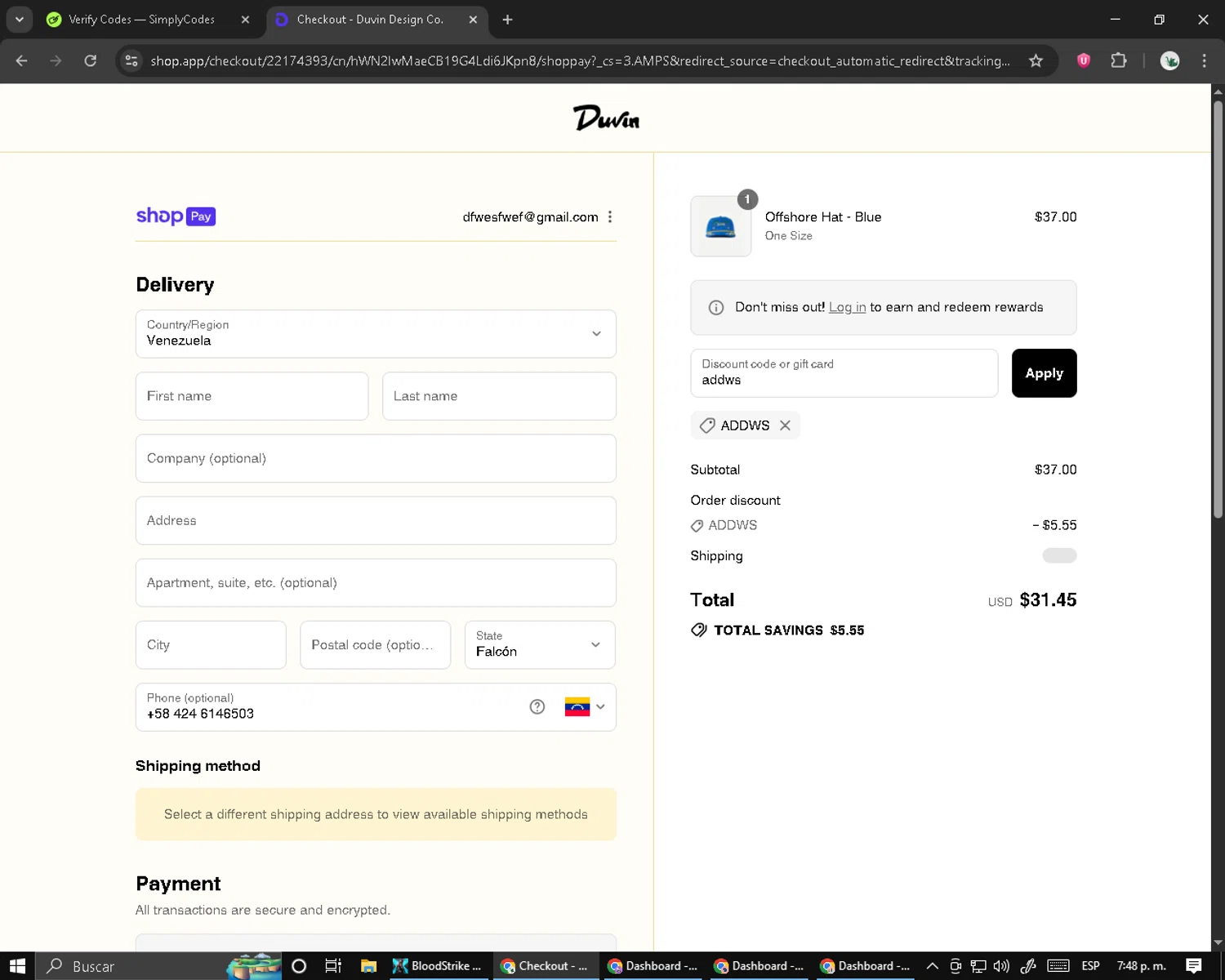This screenshot has height=980, width=1225.
Task: Remove the ADDWS discount code tag
Action: coord(785,425)
